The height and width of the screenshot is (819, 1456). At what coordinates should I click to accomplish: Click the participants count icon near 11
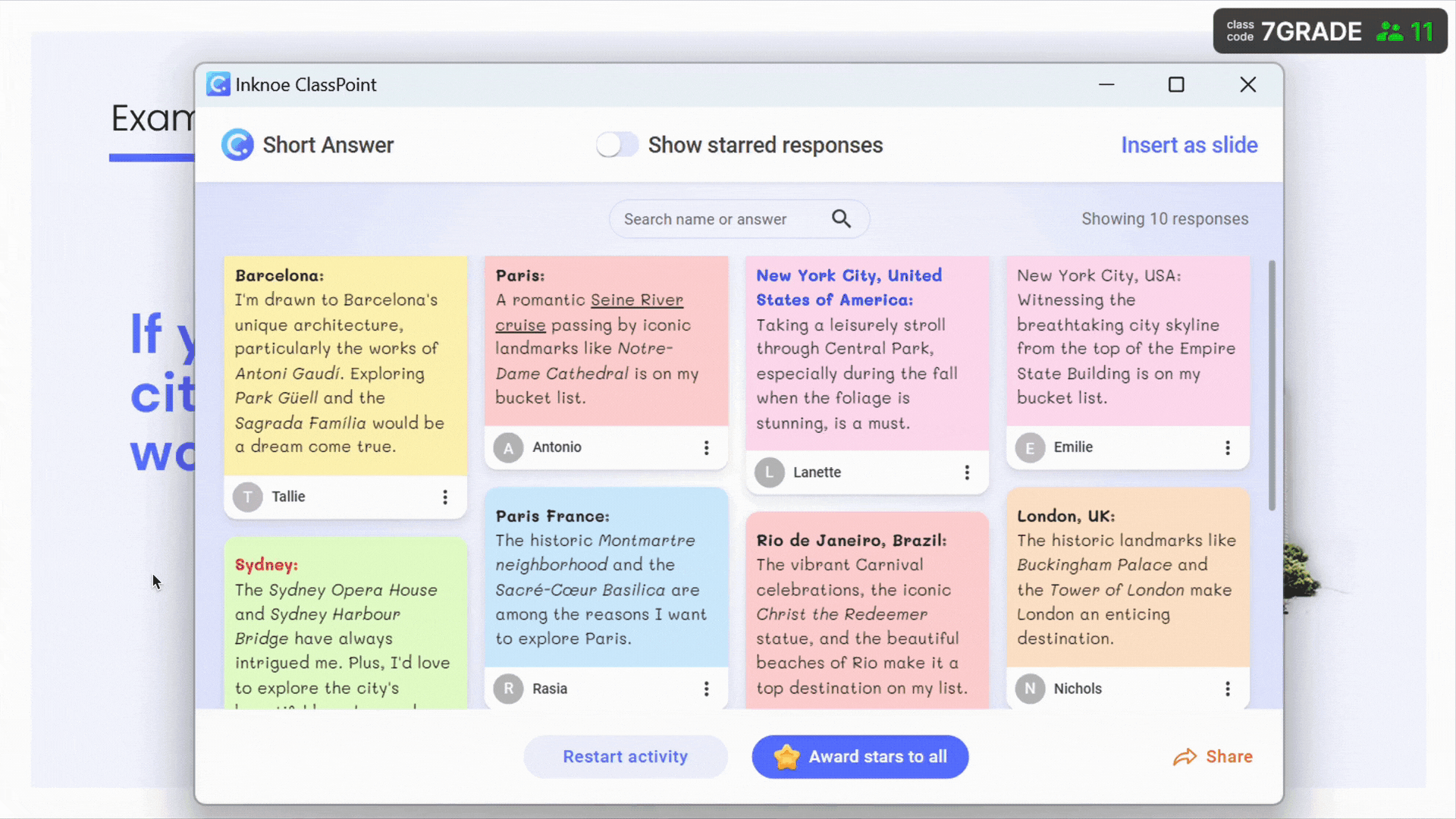coord(1390,31)
